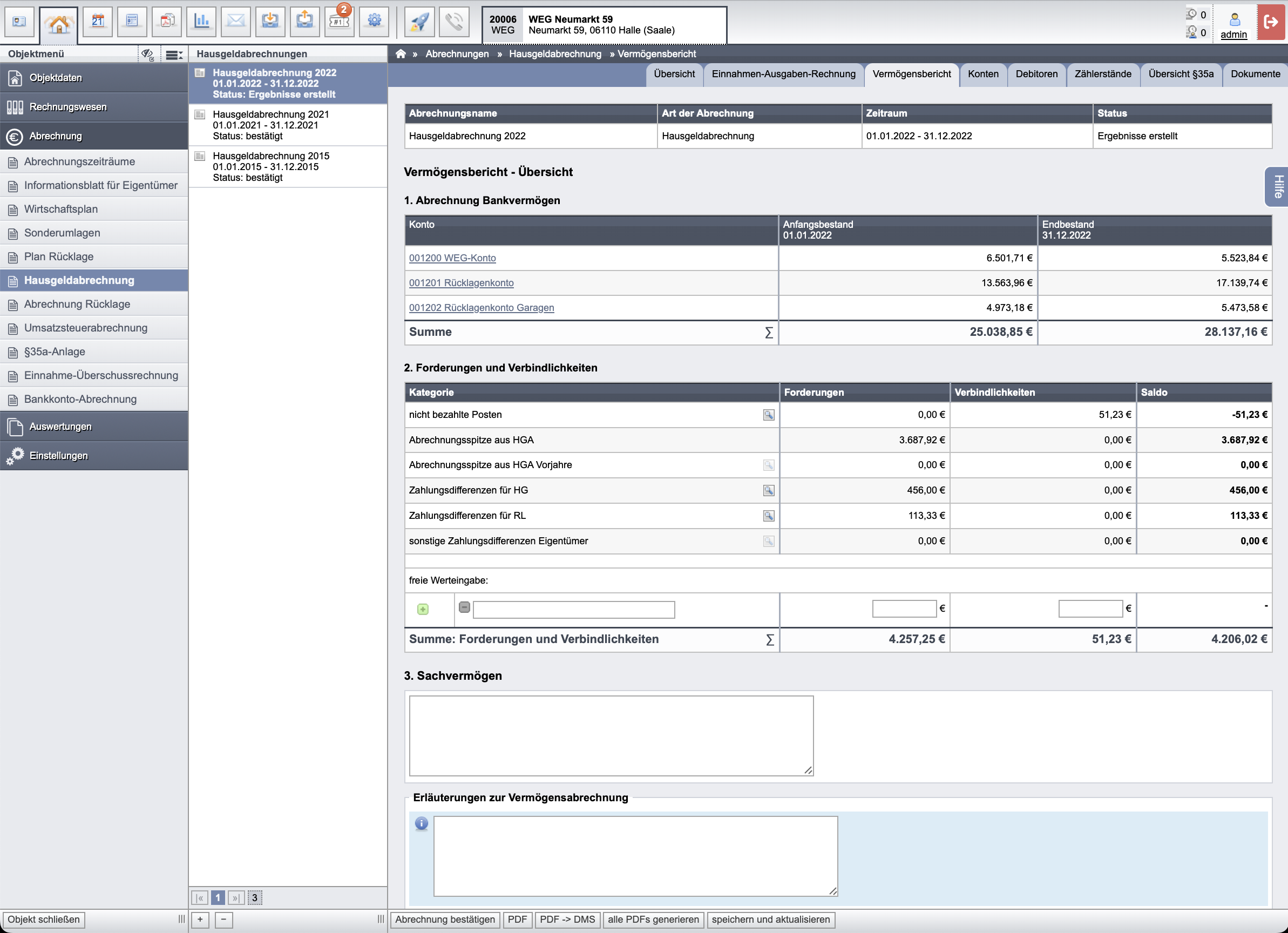Viewport: 1288px width, 933px height.
Task: Expand the Objektdaten menu section
Action: point(94,78)
